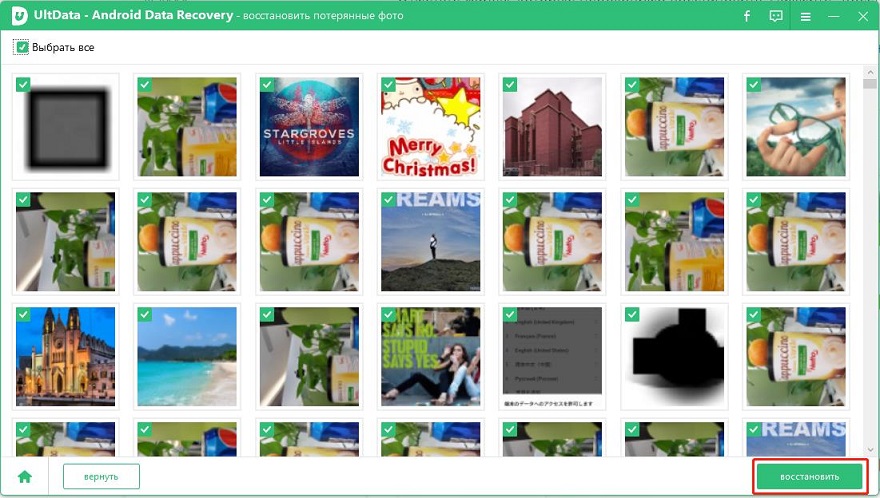
Task: Uncheck the green glasses photo checkbox
Action: click(753, 84)
